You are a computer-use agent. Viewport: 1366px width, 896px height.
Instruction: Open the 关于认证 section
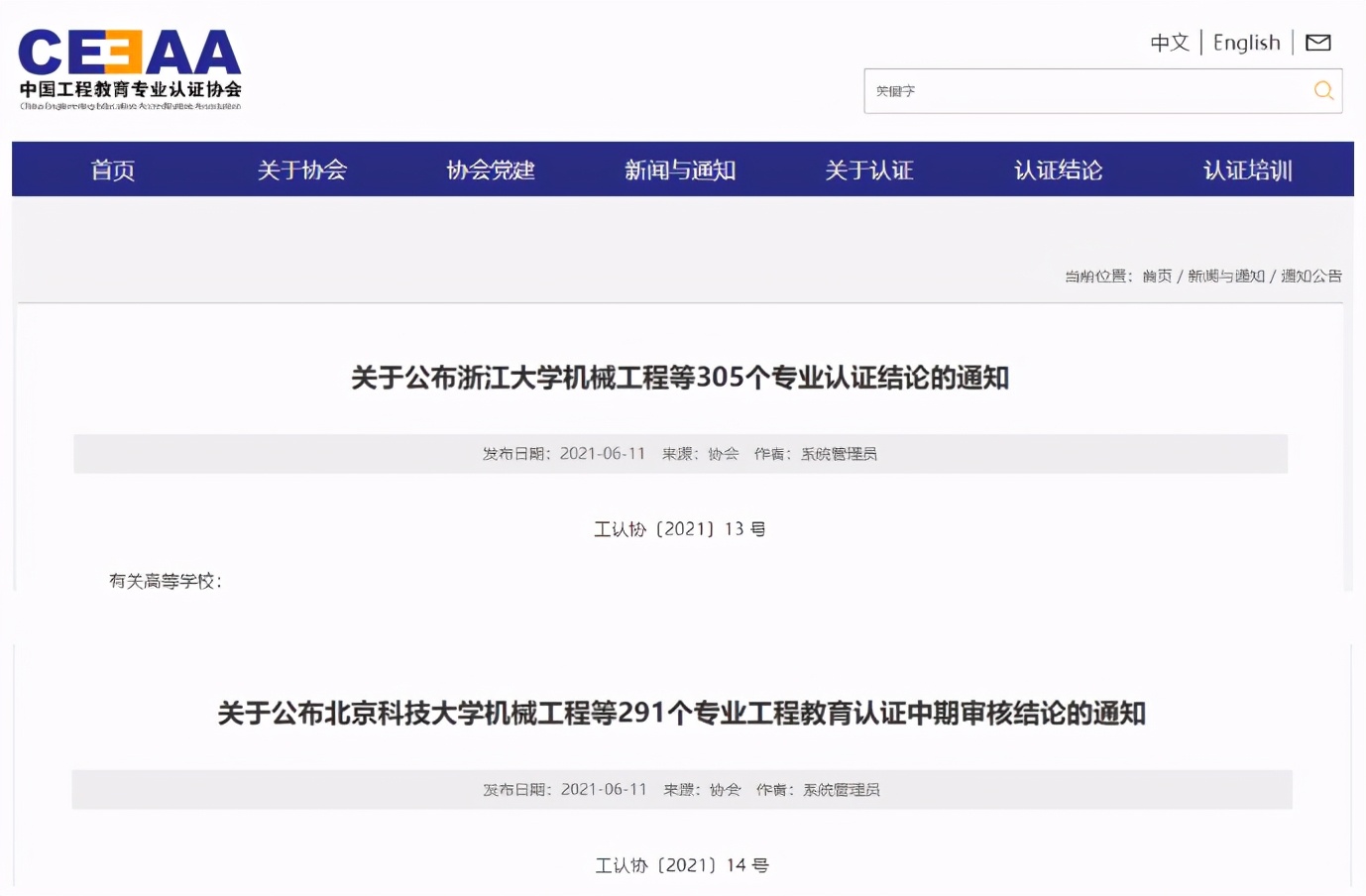coord(869,169)
